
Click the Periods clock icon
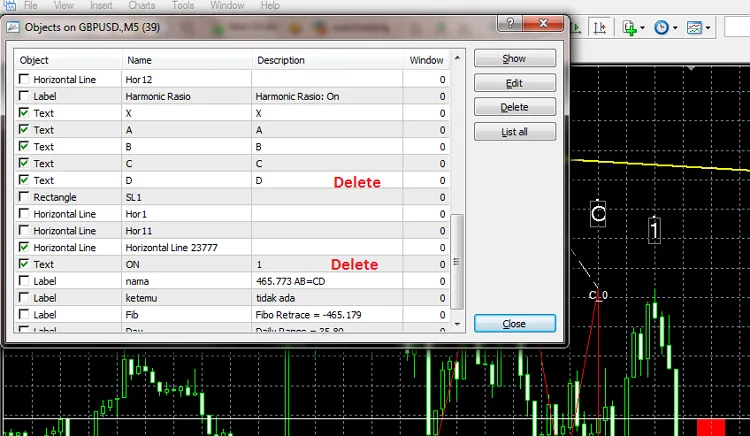tap(661, 28)
